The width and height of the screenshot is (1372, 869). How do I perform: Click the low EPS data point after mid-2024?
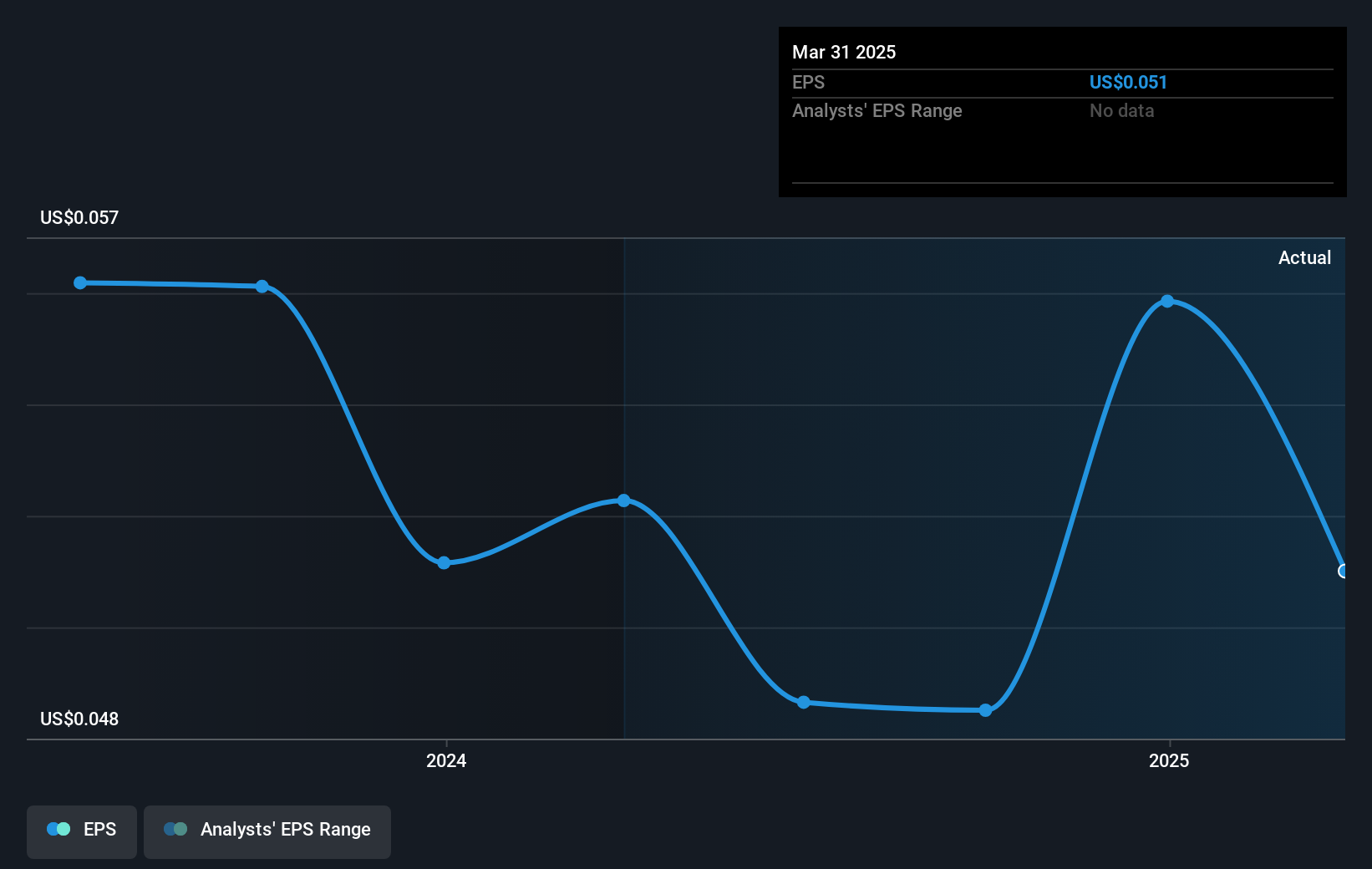804,703
